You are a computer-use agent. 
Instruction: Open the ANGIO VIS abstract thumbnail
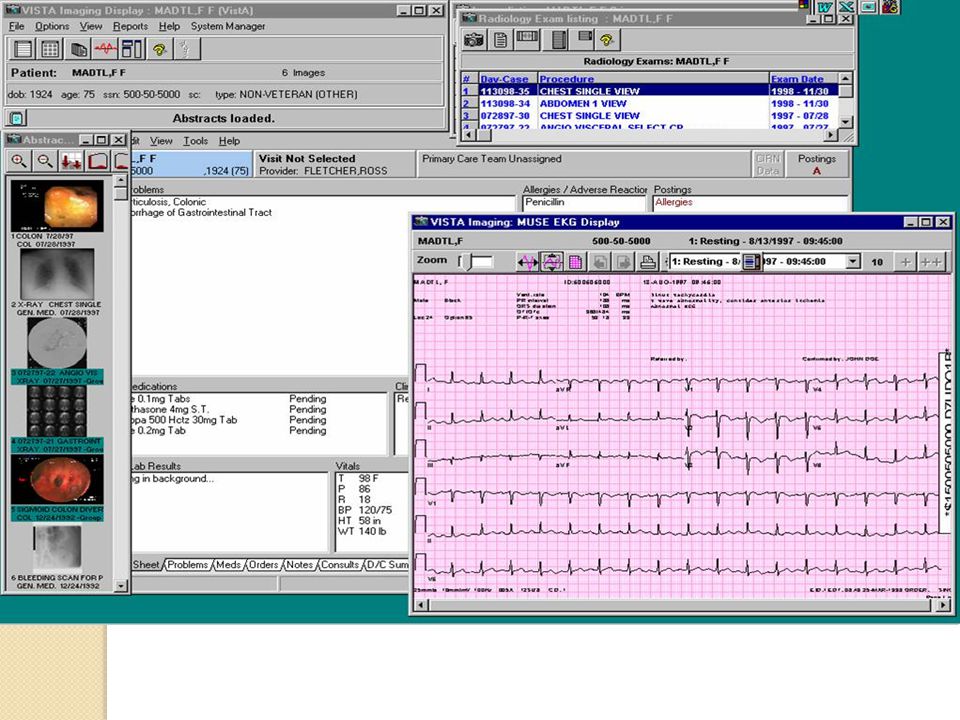pos(57,343)
